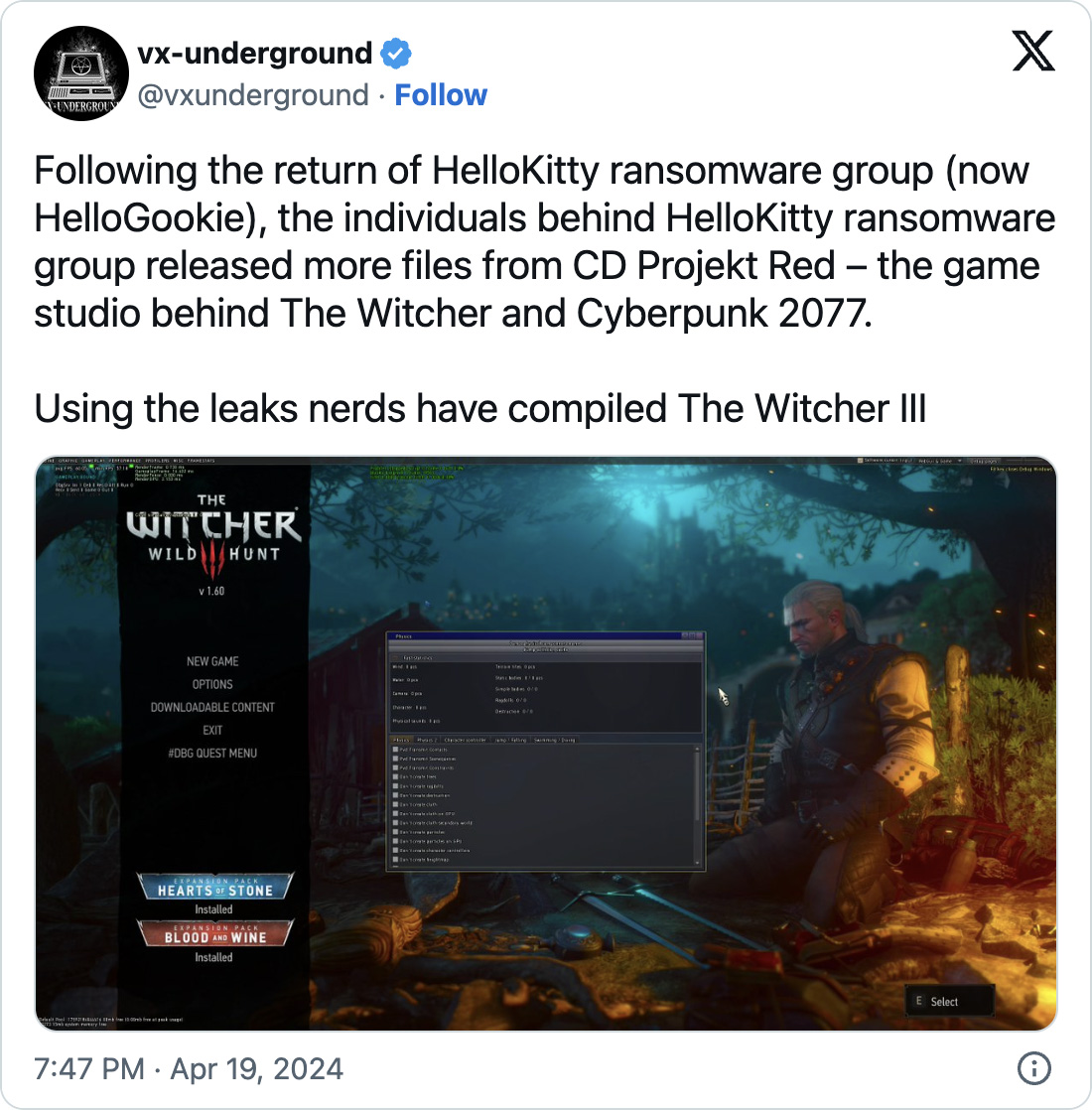This screenshot has height=1110, width=1092.
Task: Check the first Pvd transmit contacts box
Action: (396, 749)
